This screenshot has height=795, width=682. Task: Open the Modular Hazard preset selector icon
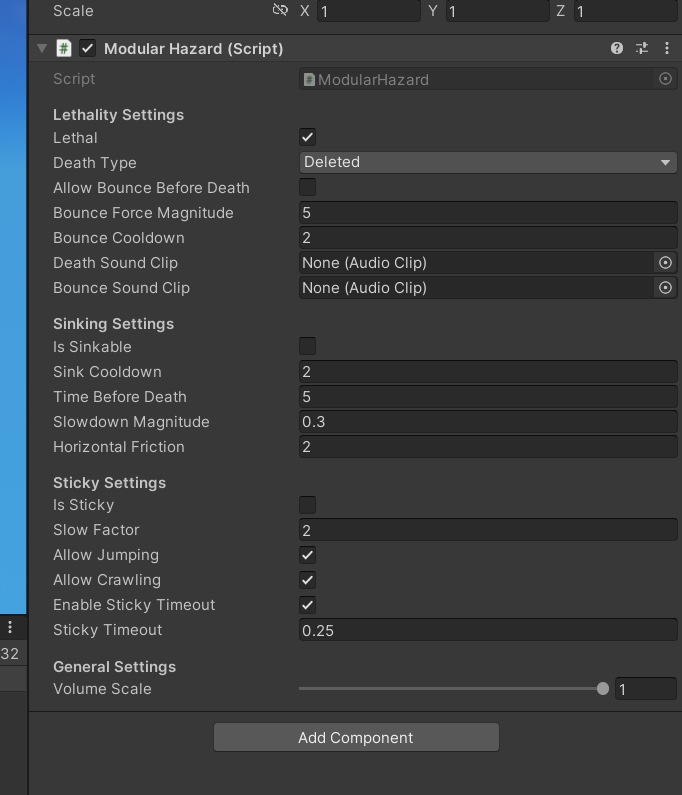642,48
